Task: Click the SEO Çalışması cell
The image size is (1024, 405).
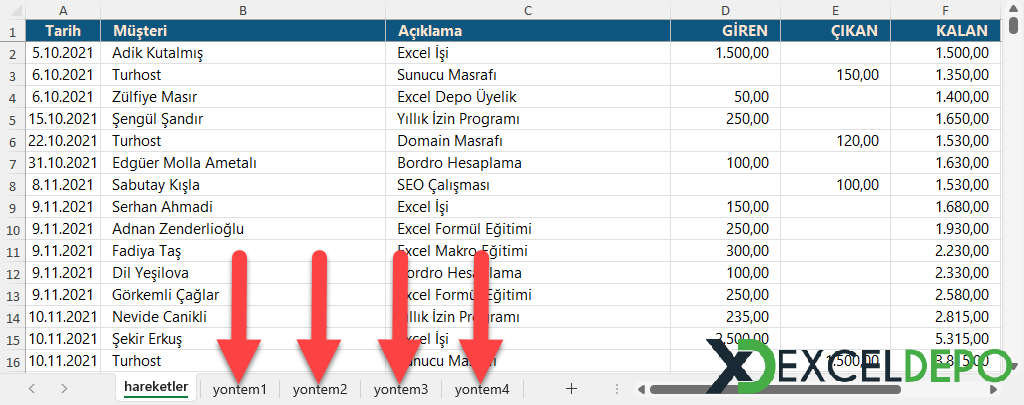Action: click(528, 185)
